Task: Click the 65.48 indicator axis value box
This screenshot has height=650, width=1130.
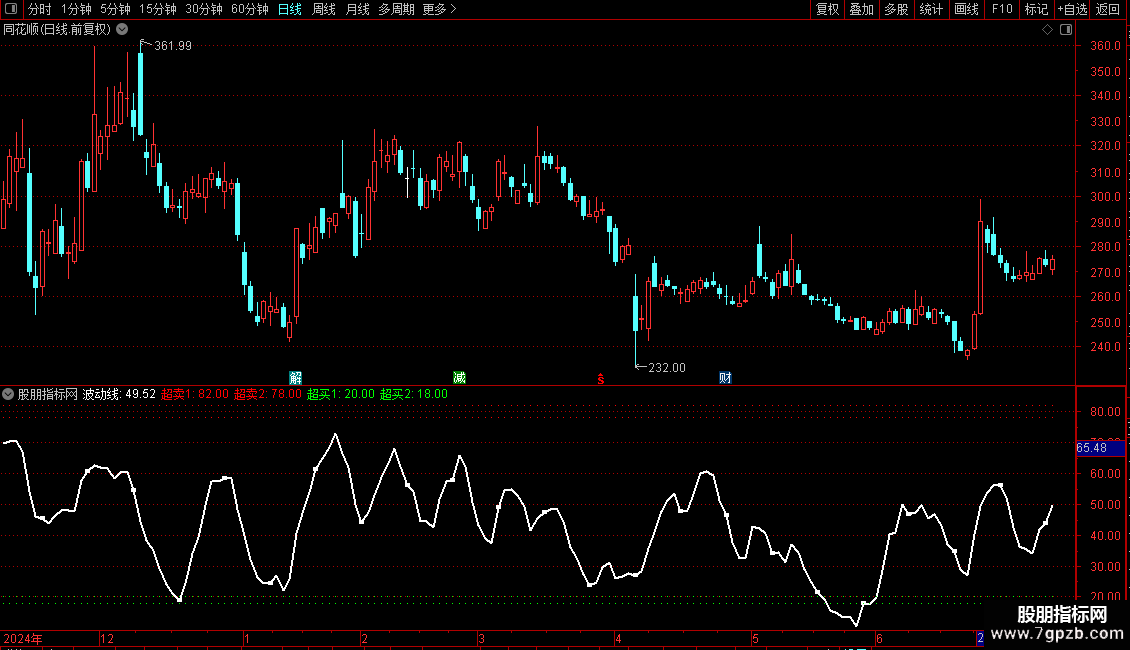Action: [1100, 448]
